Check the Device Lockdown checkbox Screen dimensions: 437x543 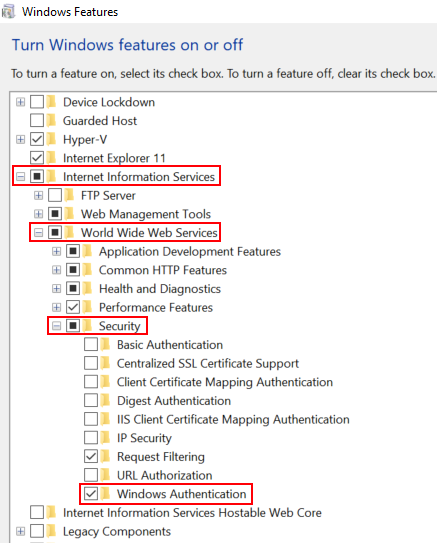pyautogui.click(x=37, y=102)
